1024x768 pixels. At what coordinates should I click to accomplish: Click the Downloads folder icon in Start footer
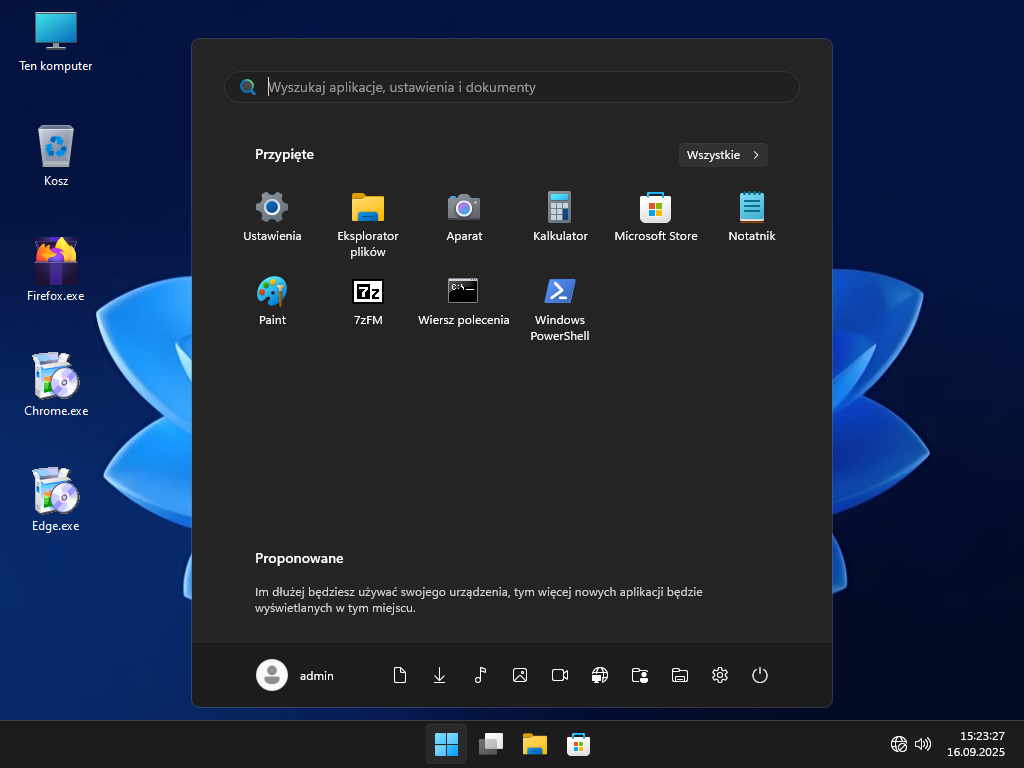[439, 675]
